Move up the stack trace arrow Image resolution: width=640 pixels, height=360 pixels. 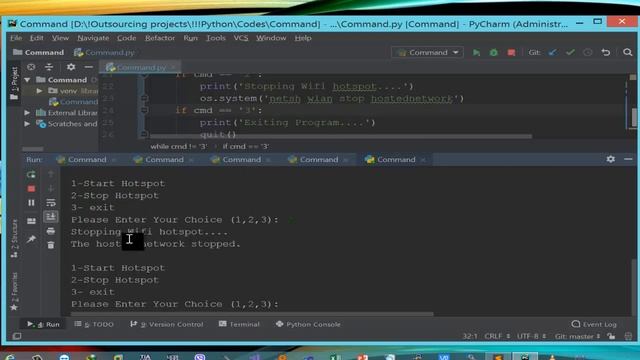point(51,174)
